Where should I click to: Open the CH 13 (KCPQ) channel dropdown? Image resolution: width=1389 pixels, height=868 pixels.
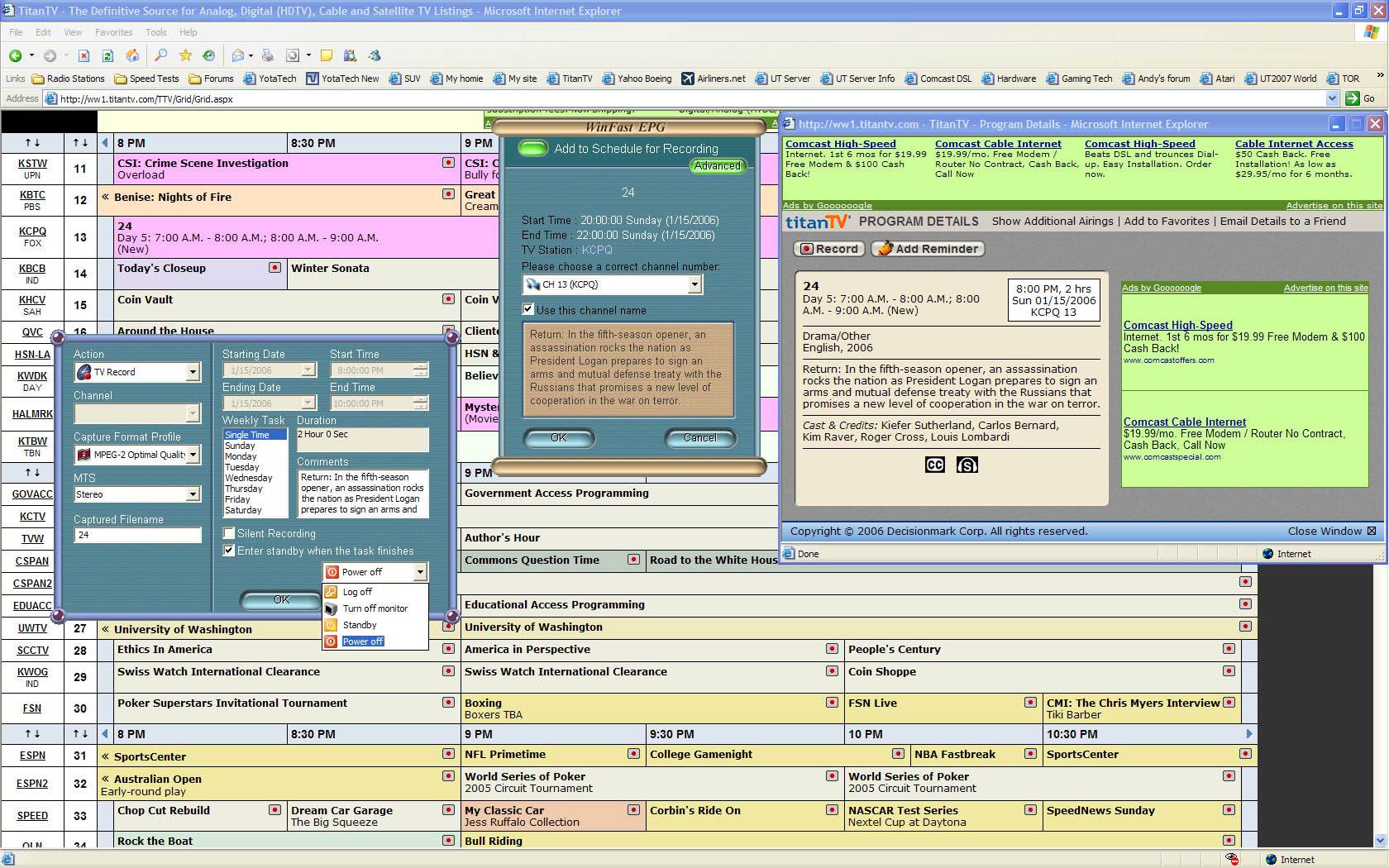[694, 284]
